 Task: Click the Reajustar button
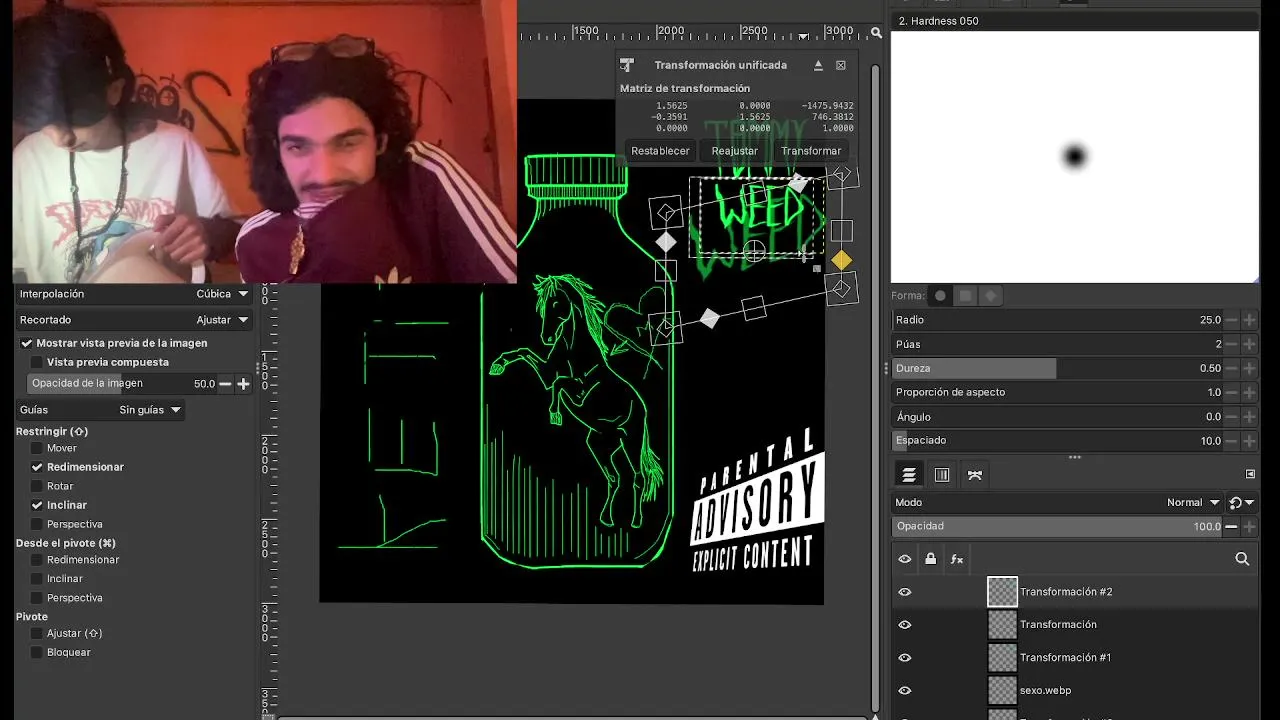tap(735, 151)
